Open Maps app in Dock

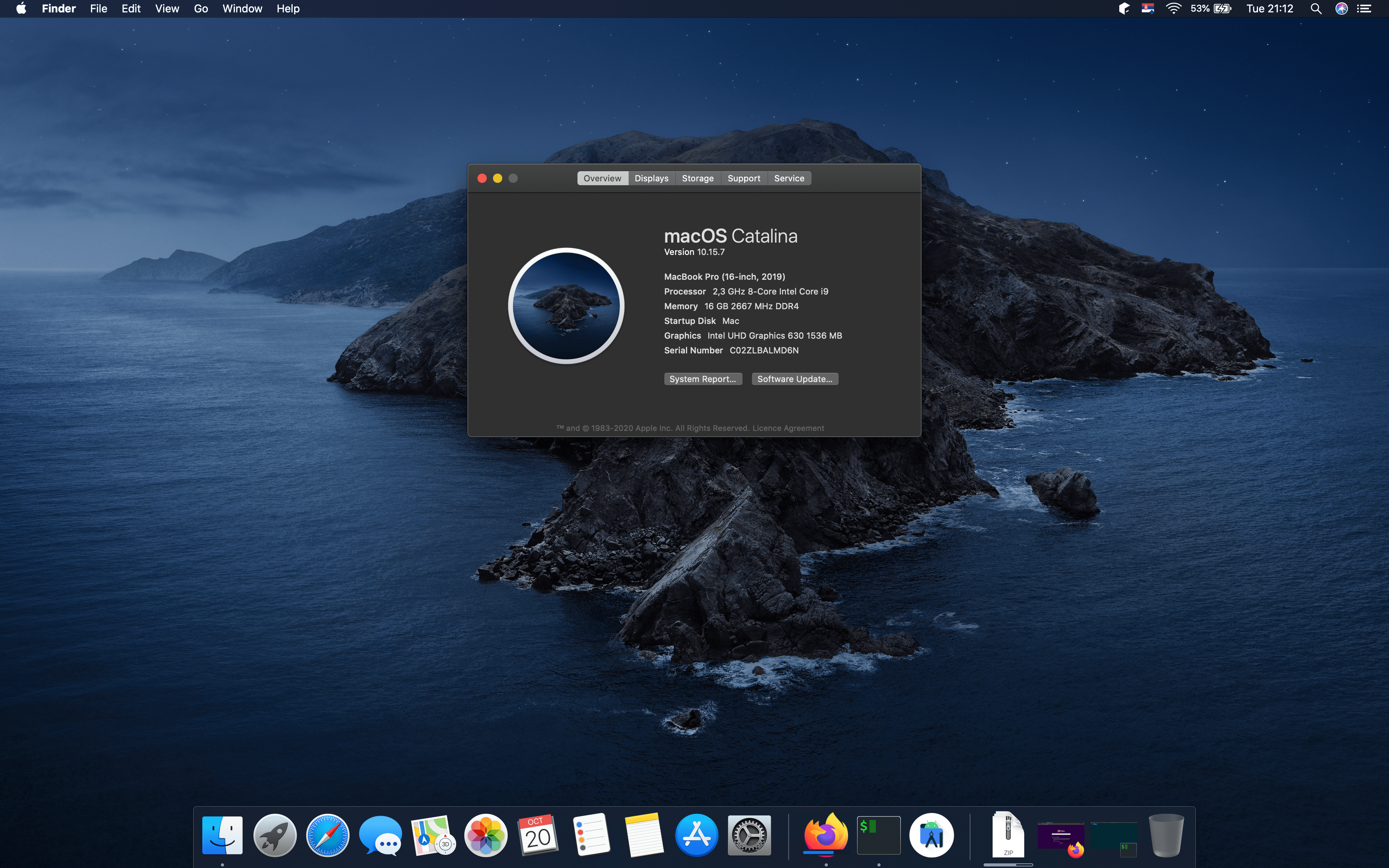(x=433, y=835)
